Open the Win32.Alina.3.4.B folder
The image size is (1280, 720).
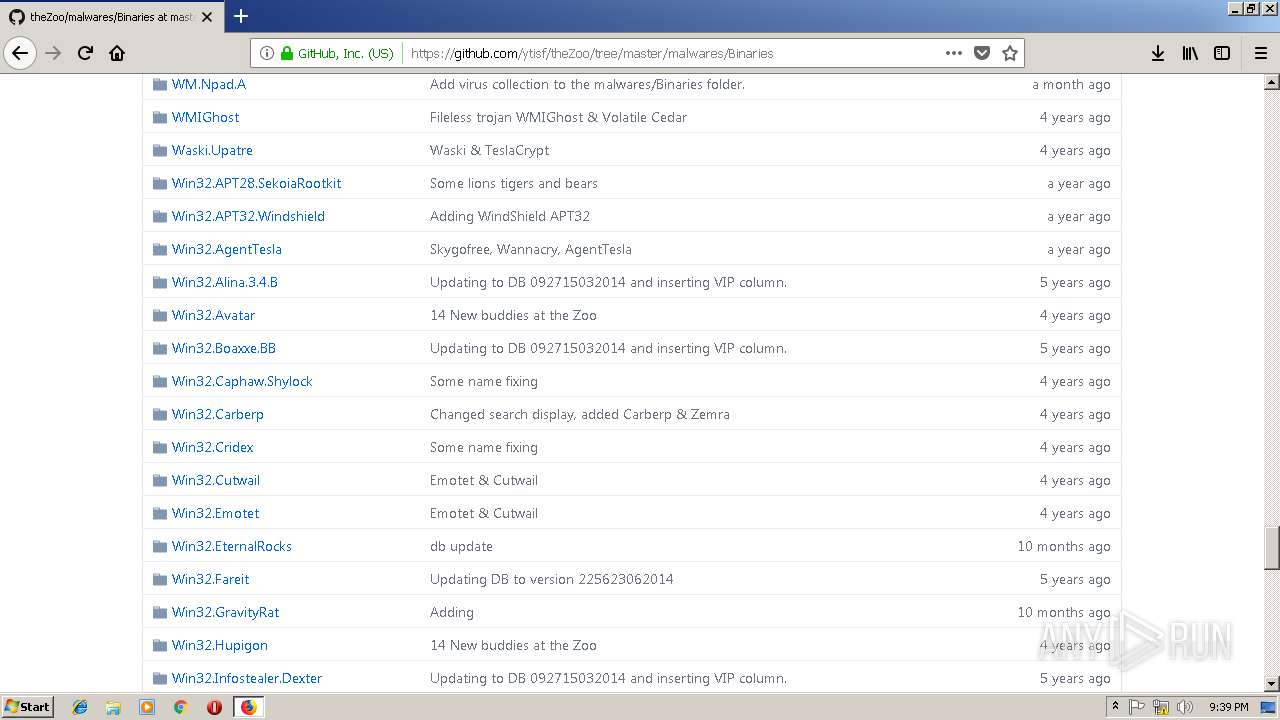tap(224, 282)
